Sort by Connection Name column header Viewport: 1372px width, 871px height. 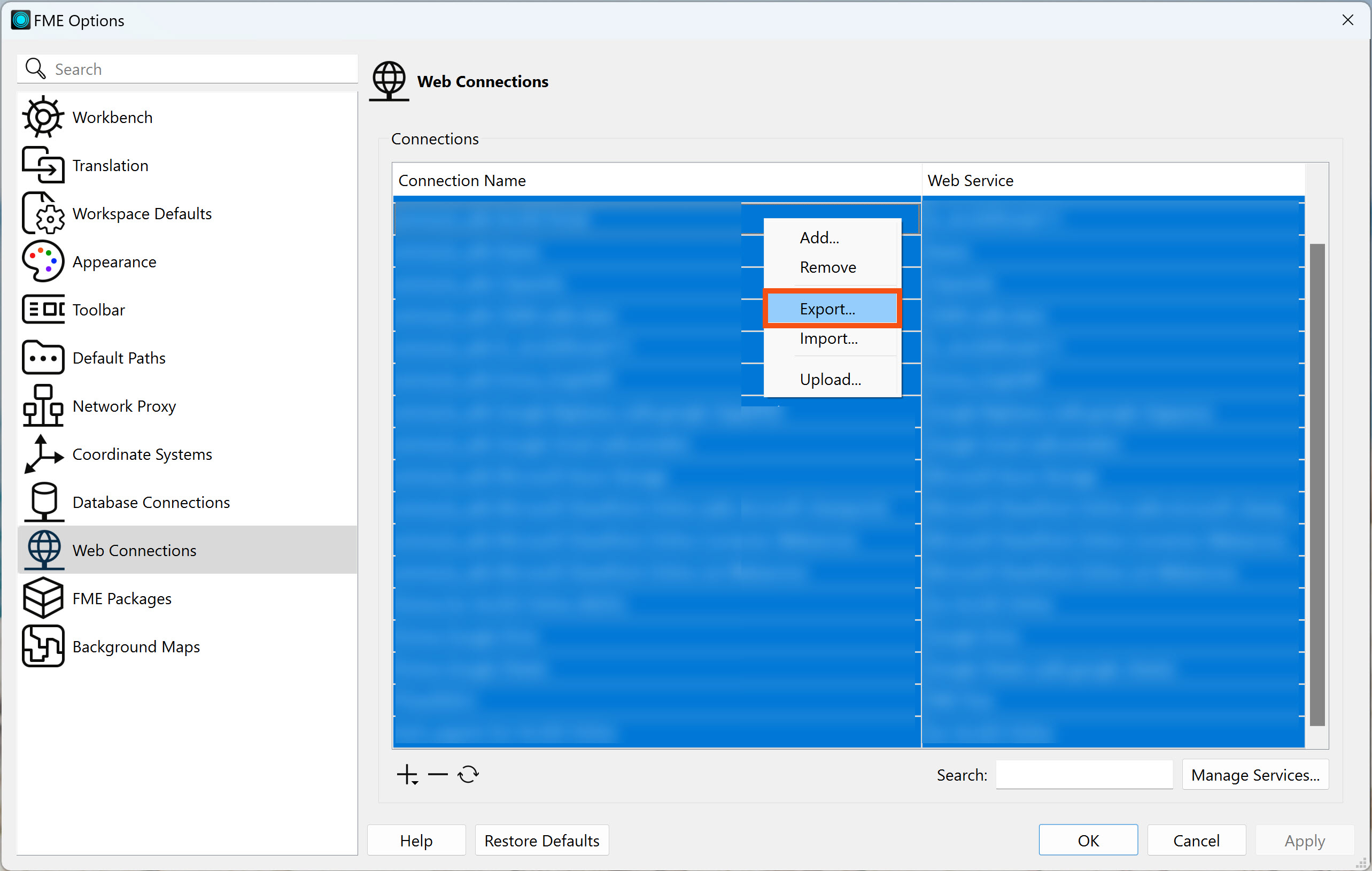[657, 180]
